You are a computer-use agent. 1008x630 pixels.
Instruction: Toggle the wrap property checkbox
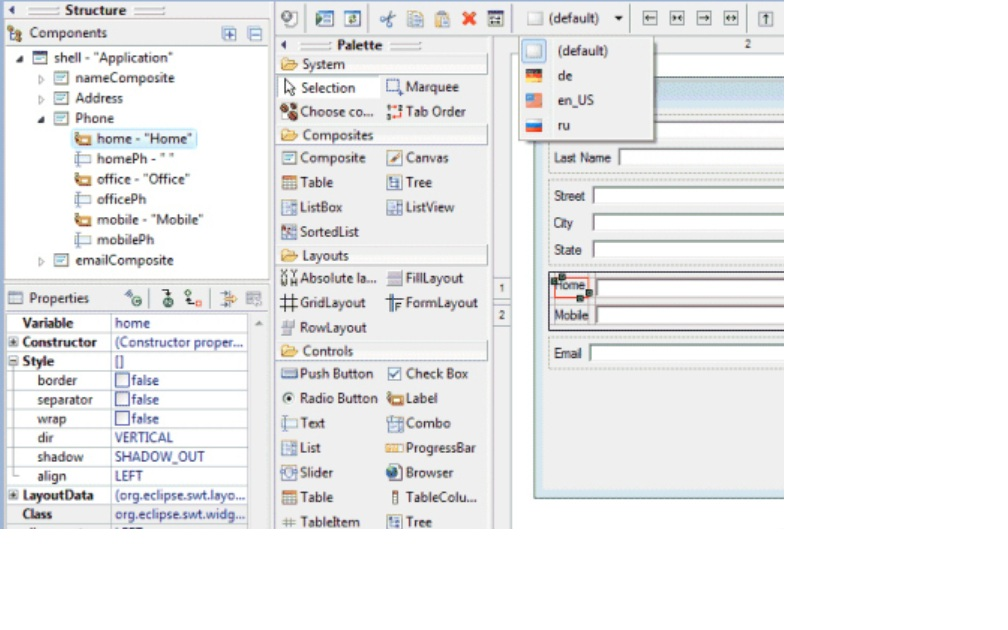(122, 418)
